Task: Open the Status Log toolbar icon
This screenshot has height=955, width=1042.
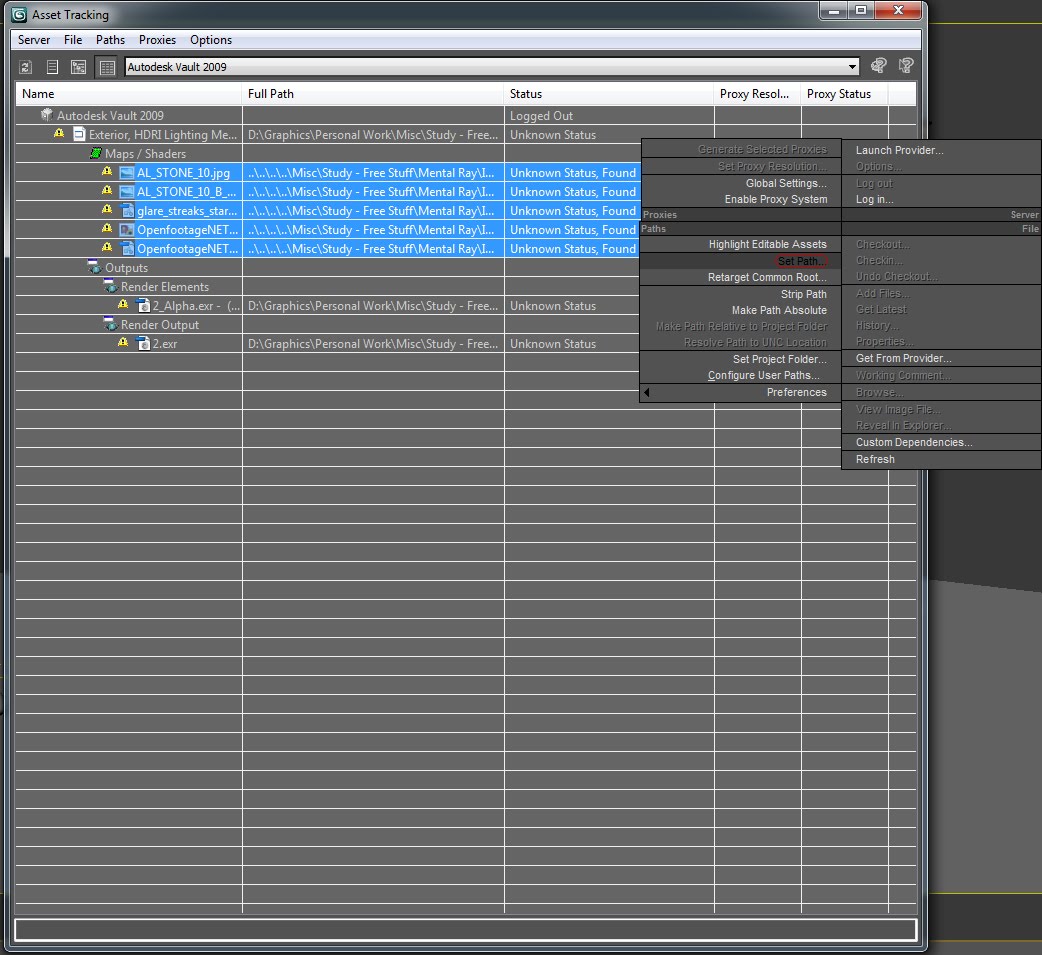Action: pos(52,67)
